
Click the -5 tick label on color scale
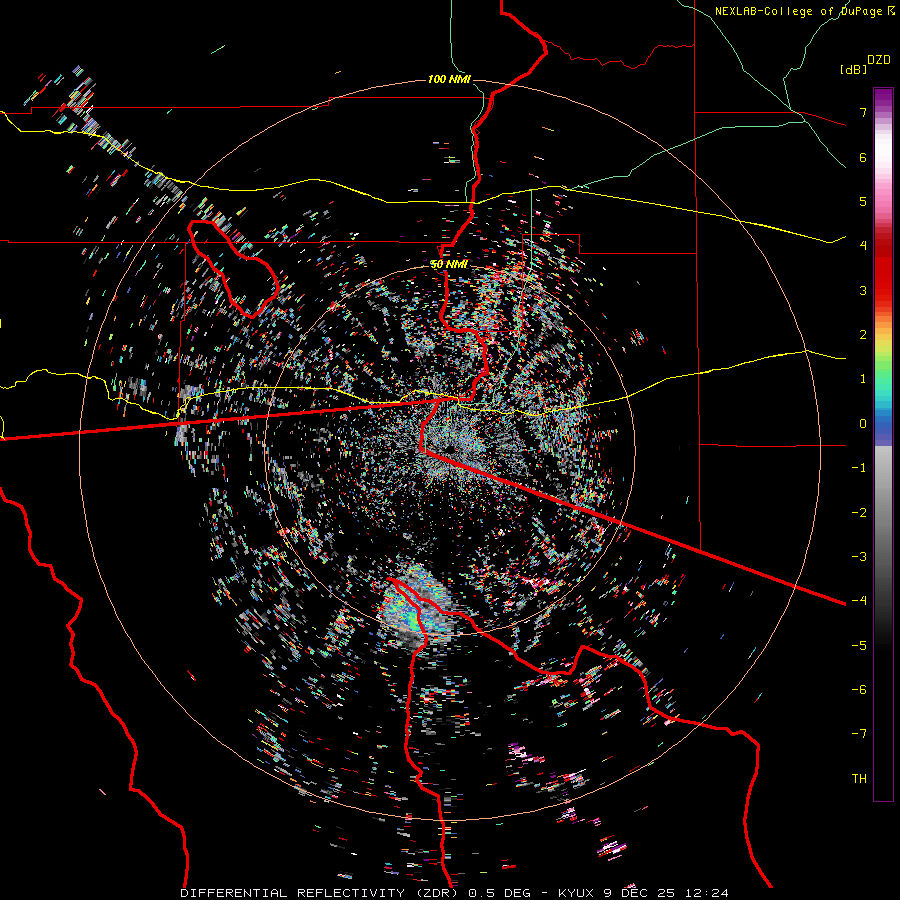[x=859, y=646]
